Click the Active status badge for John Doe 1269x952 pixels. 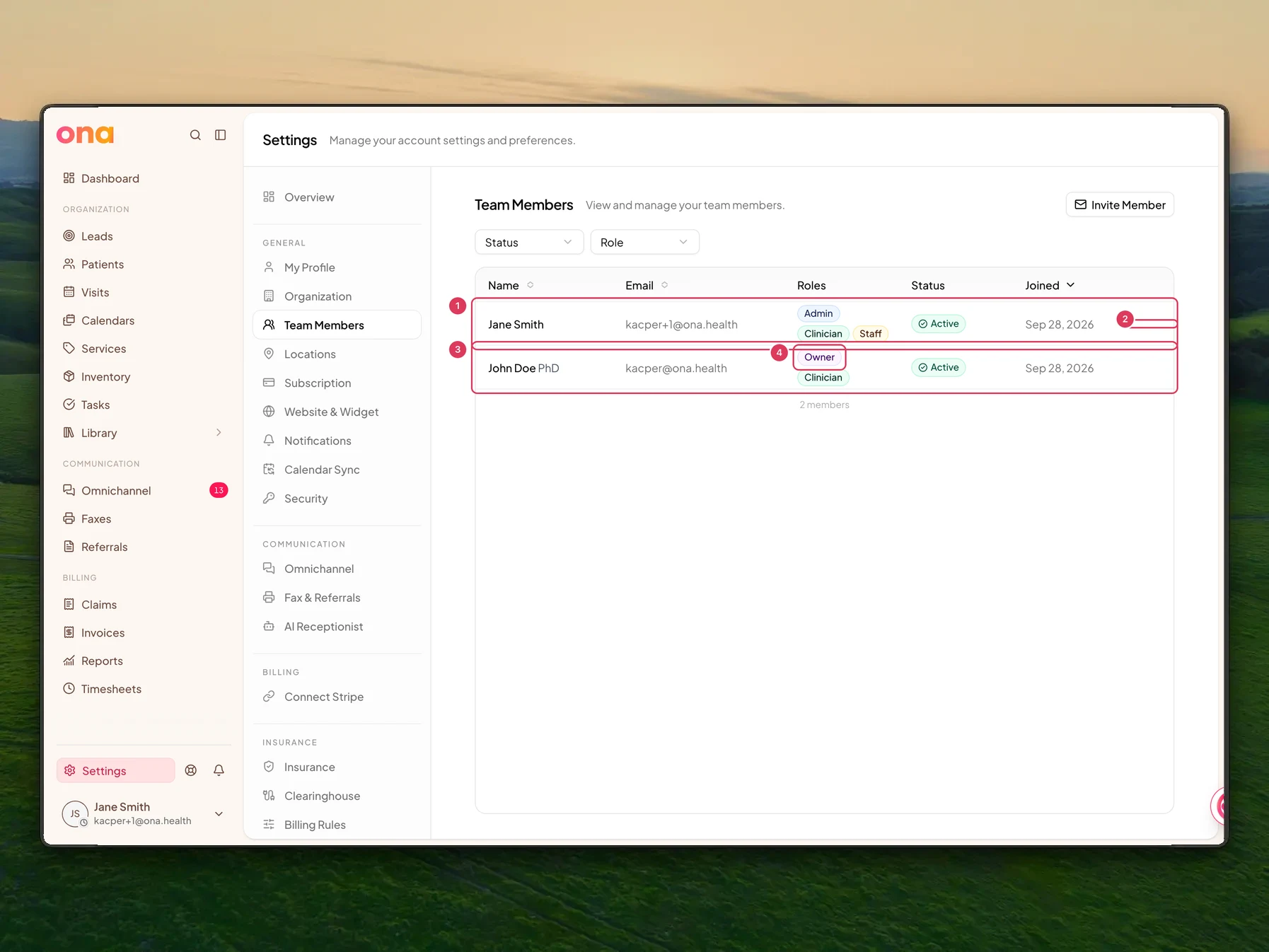click(x=938, y=368)
